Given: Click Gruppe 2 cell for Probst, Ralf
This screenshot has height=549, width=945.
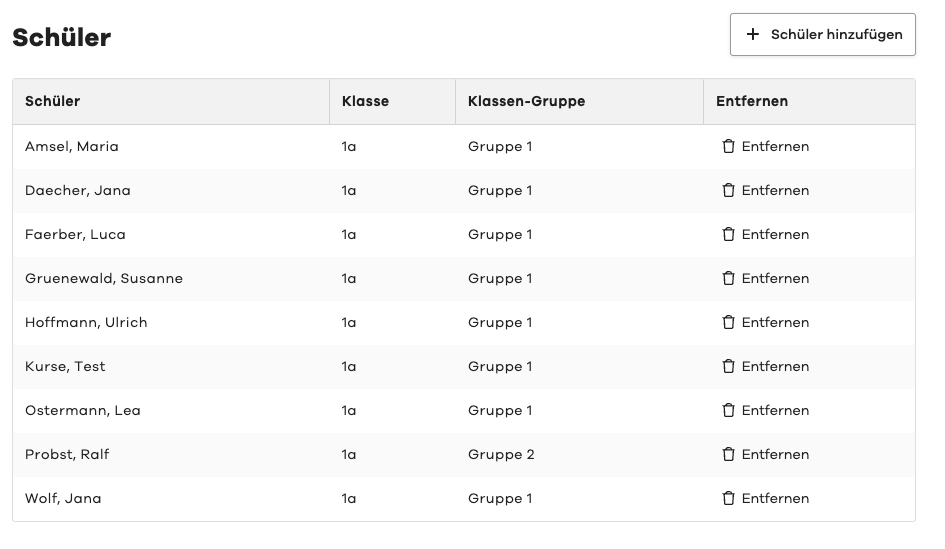Looking at the screenshot, I should click(x=501, y=455).
